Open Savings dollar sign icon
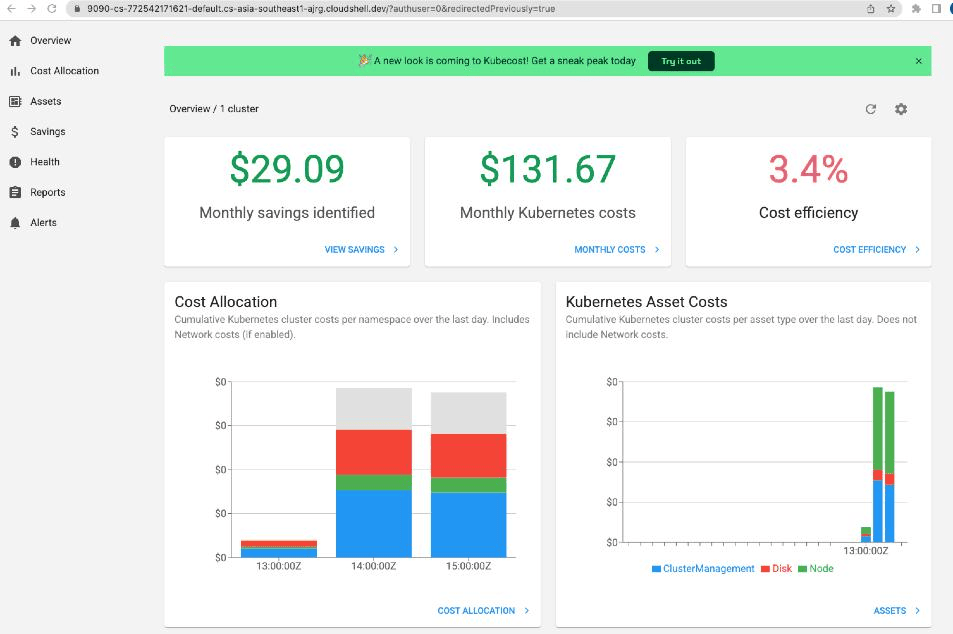Viewport: 953px width, 634px height. tap(15, 132)
